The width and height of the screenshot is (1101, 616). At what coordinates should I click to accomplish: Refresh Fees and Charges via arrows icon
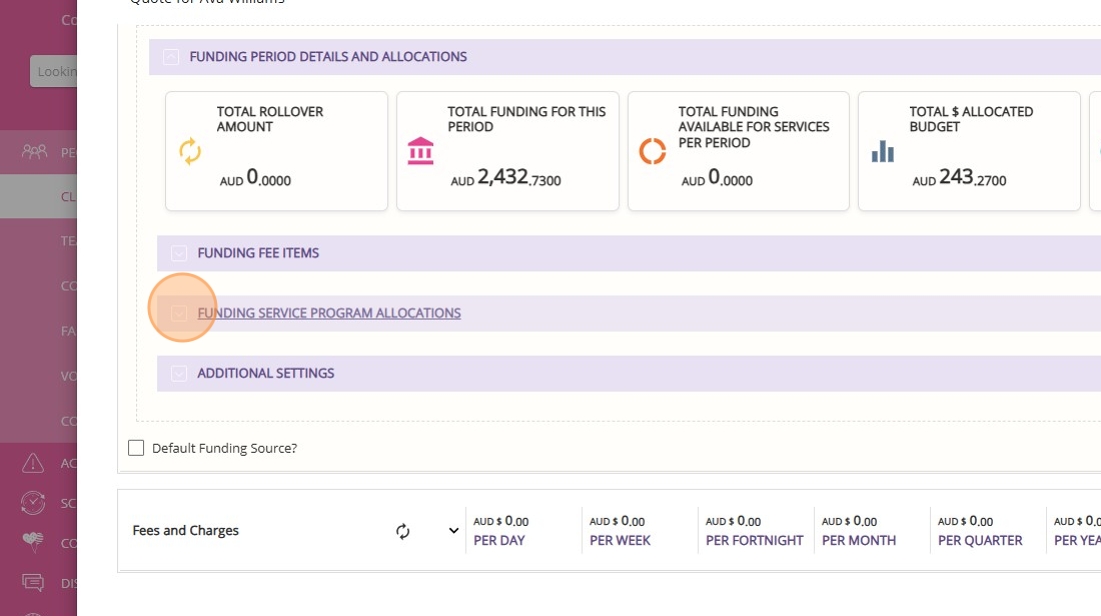(403, 531)
